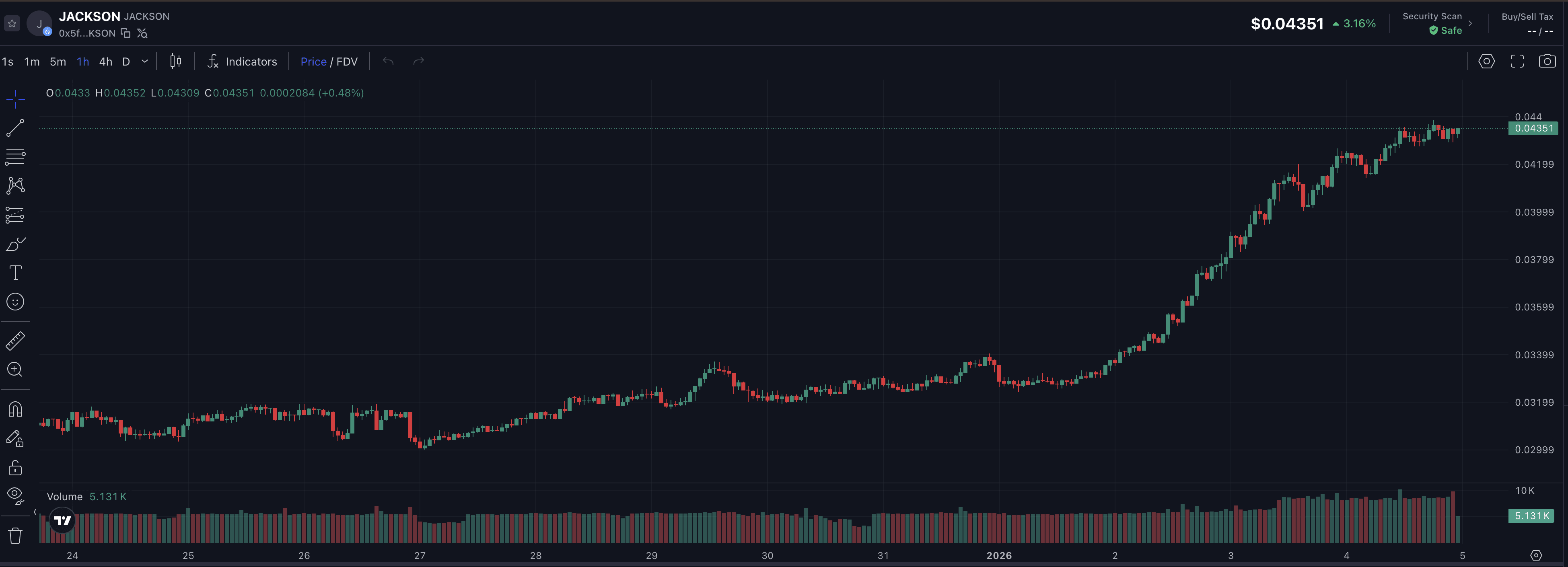Take a chart snapshot with camera icon

[x=1547, y=62]
